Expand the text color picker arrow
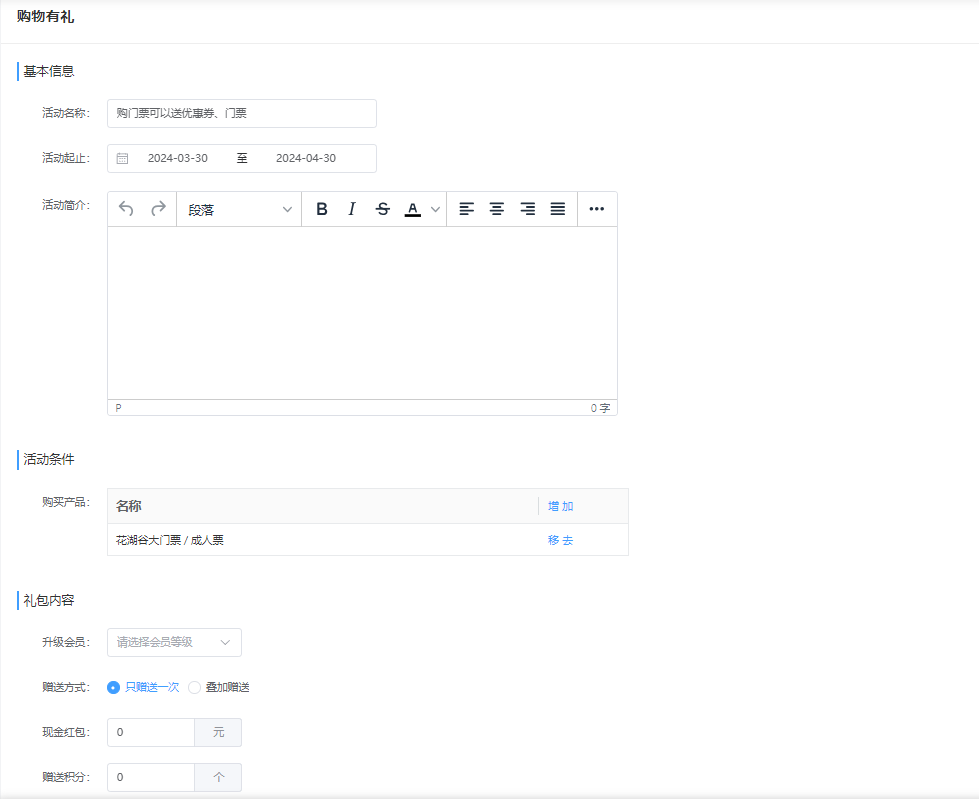979x803 pixels. pos(435,209)
